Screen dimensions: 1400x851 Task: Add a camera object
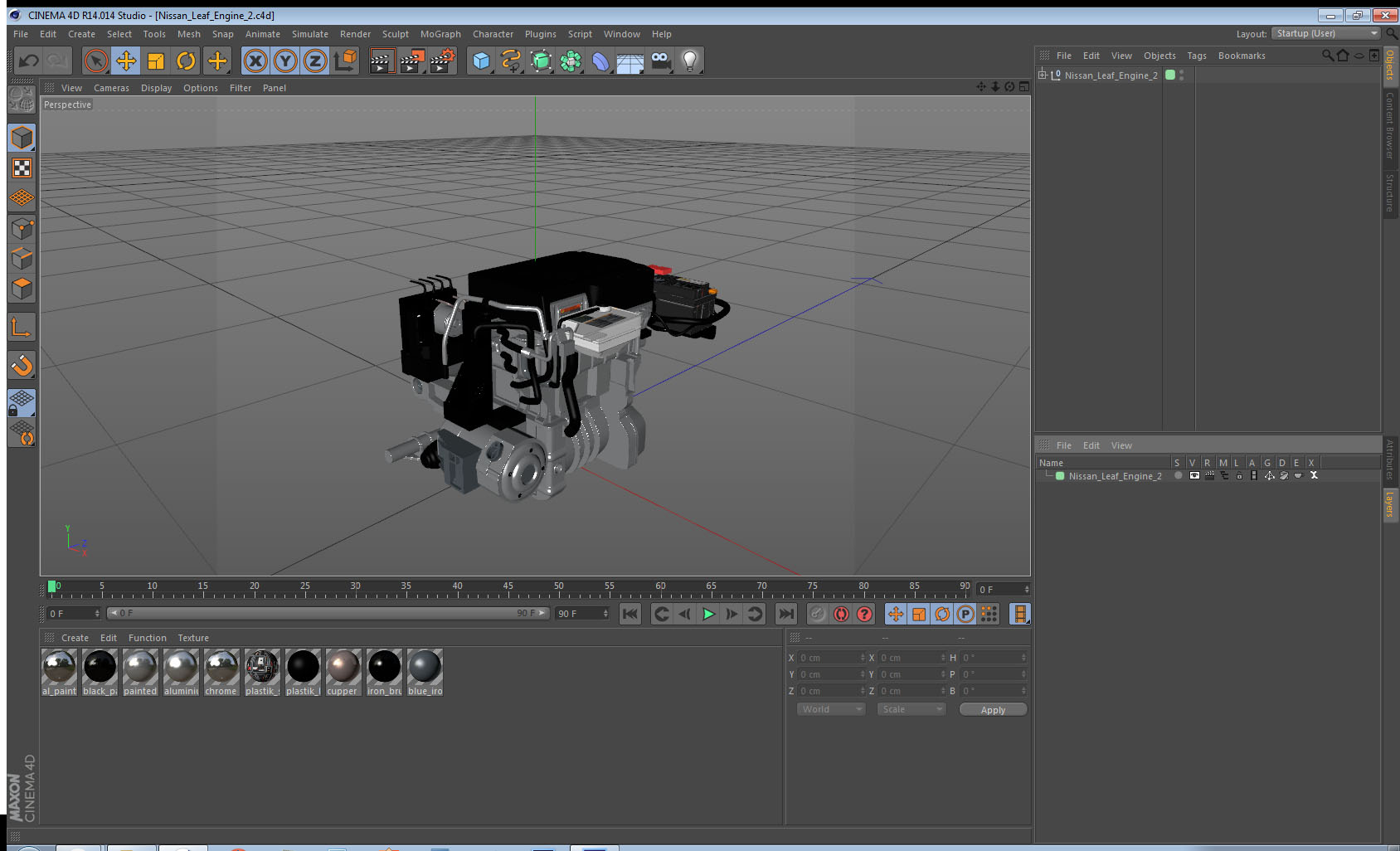(660, 61)
